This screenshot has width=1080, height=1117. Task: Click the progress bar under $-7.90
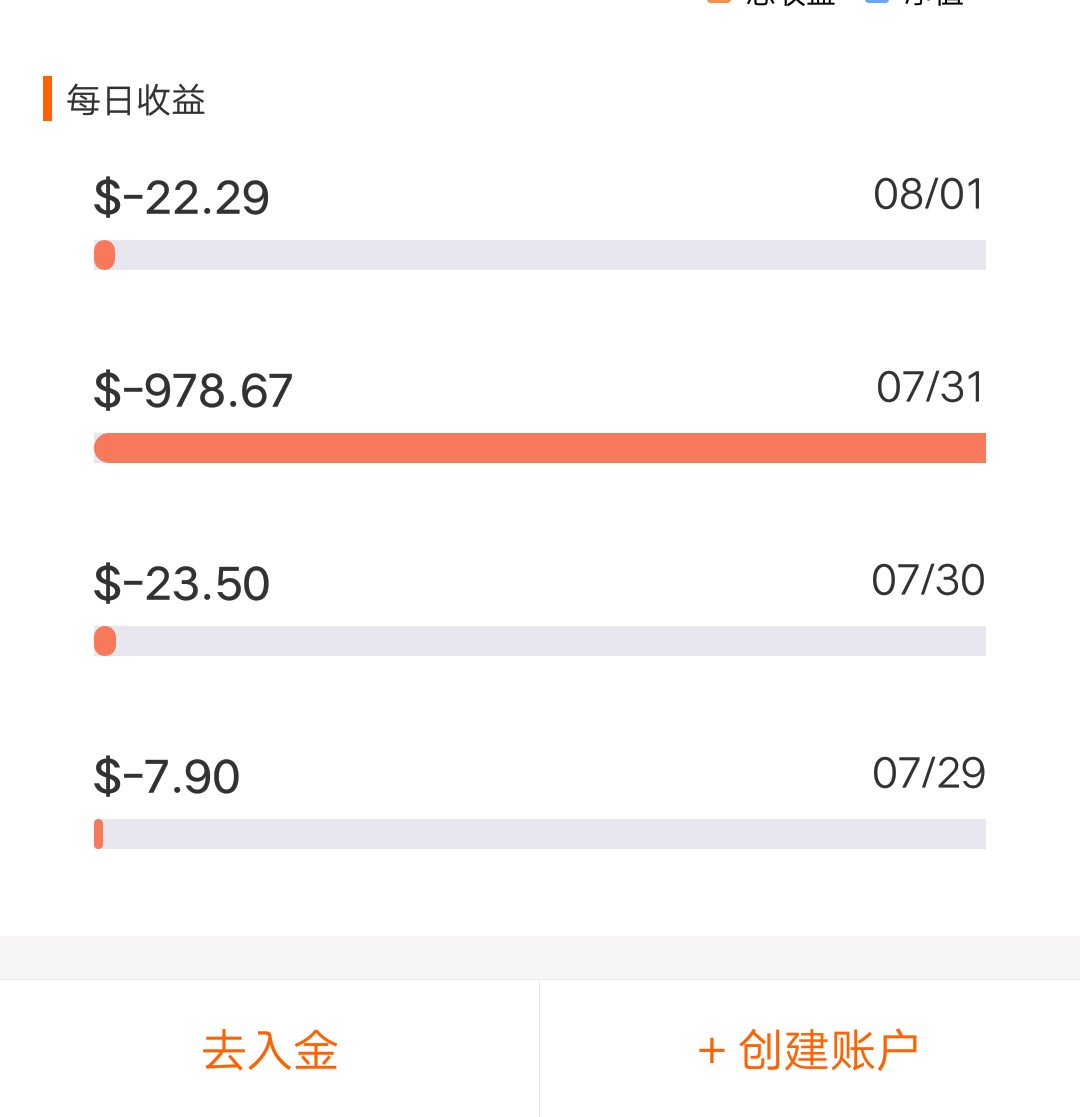click(540, 834)
